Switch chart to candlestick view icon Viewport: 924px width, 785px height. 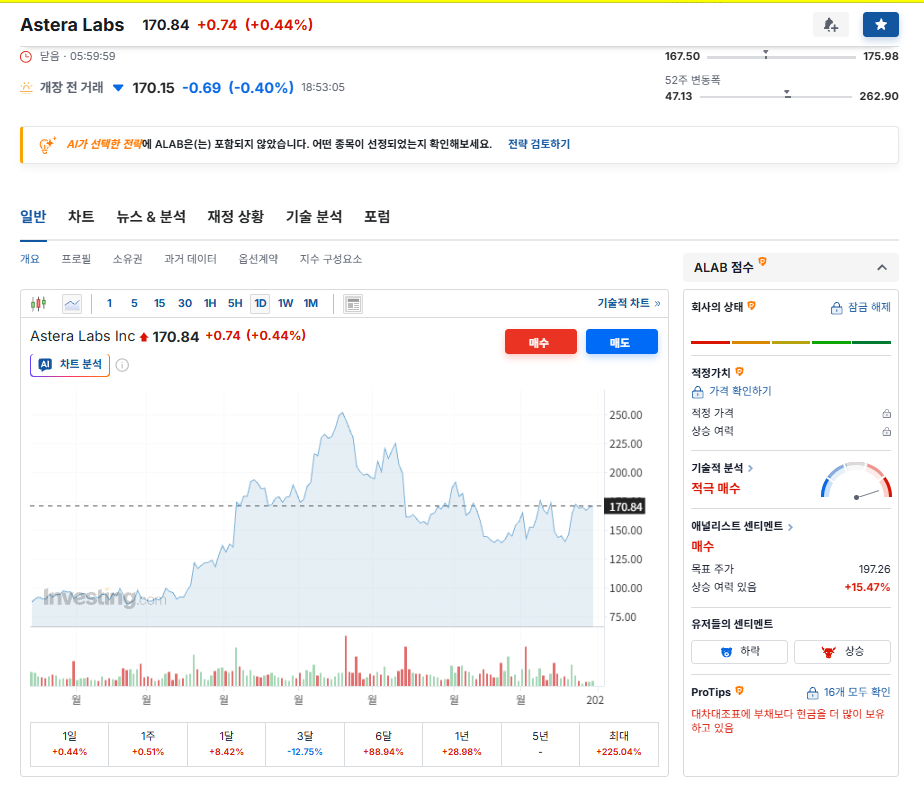coord(38,304)
